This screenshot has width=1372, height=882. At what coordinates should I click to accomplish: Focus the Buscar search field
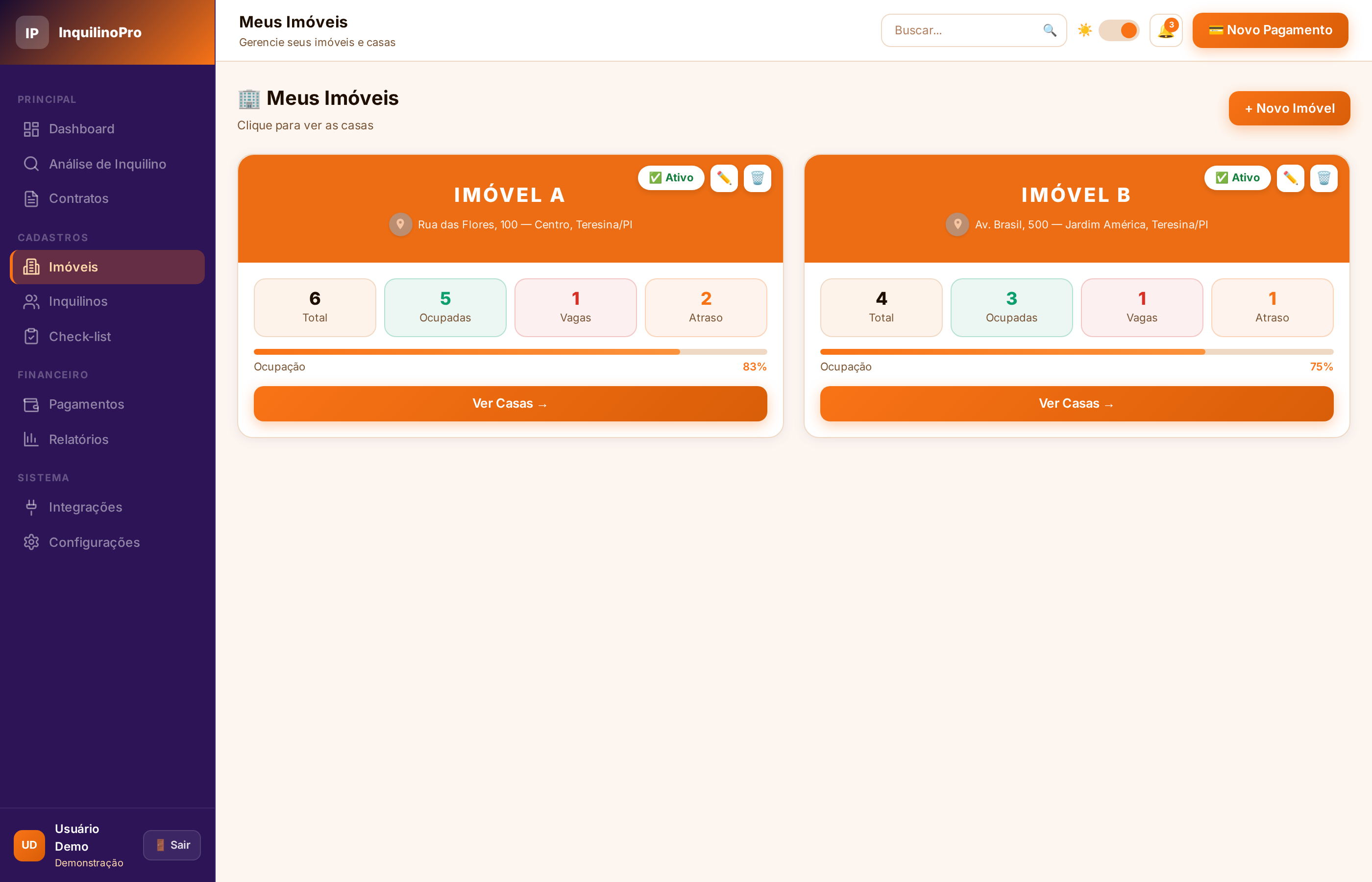click(x=965, y=30)
